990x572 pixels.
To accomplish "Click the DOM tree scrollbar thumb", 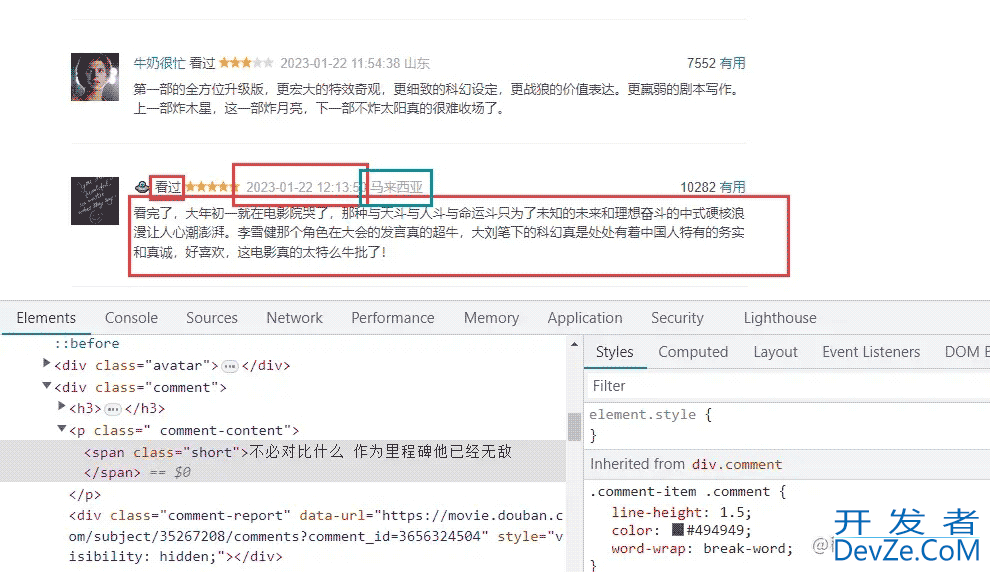I will pyautogui.click(x=574, y=427).
